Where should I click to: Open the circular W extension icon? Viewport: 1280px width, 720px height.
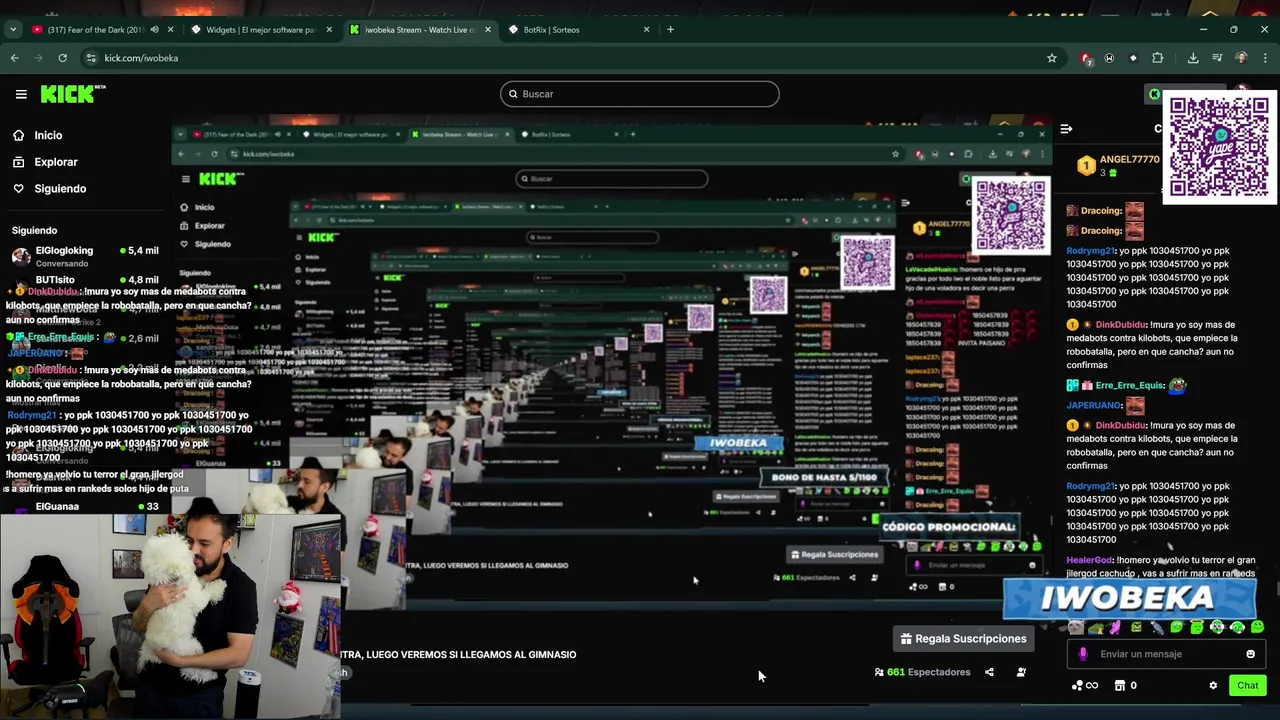(1109, 58)
